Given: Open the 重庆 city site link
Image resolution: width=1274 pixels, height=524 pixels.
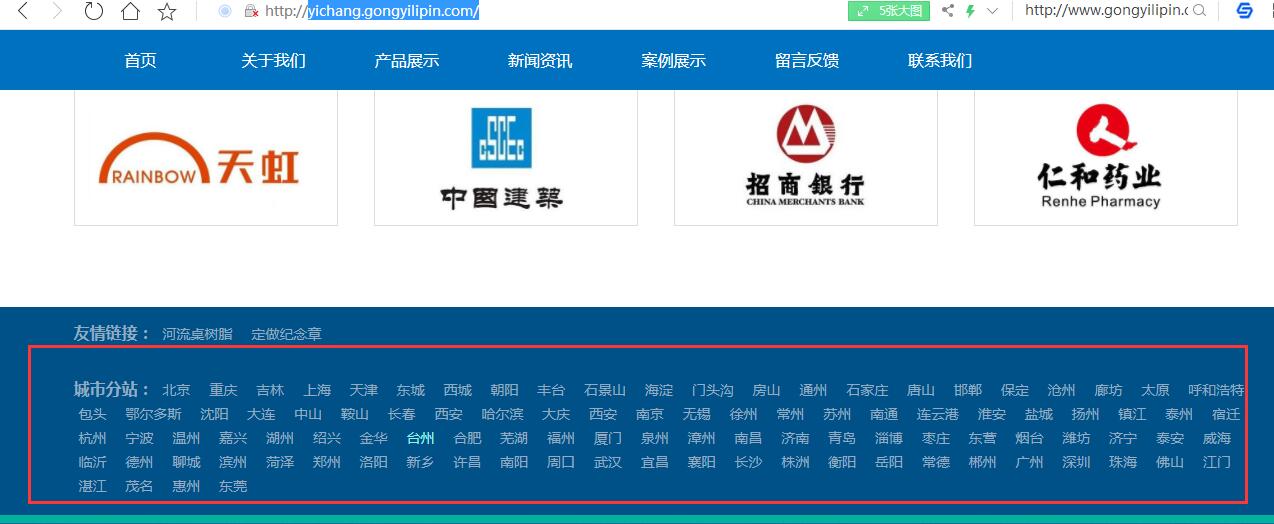Looking at the screenshot, I should coord(223,390).
